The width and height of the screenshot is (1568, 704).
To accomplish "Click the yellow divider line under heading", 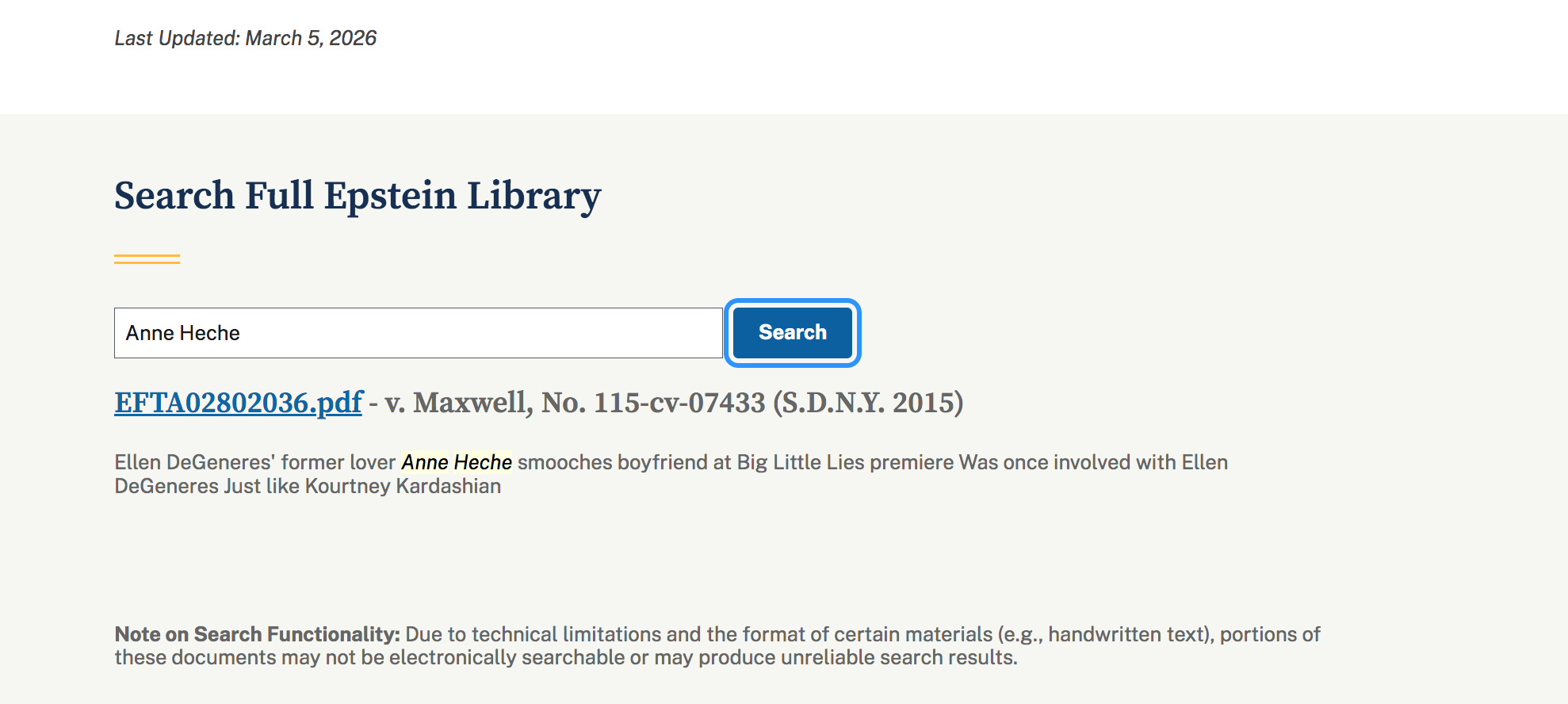I will (147, 259).
